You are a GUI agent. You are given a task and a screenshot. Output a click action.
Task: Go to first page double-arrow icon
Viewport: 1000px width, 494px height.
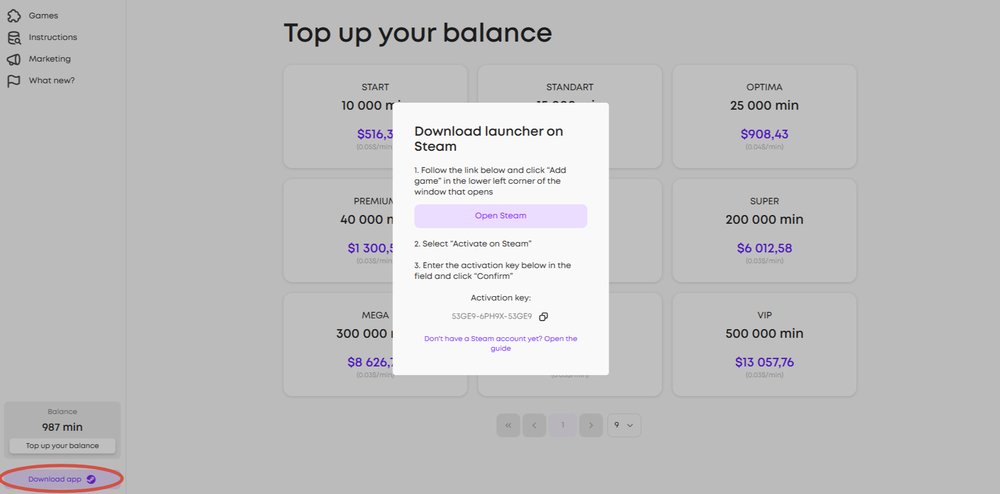point(508,425)
